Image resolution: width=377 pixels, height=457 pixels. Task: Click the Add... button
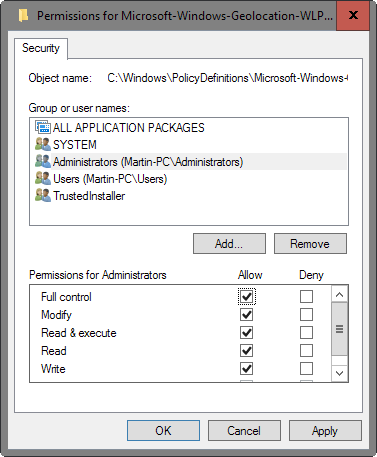pyautogui.click(x=229, y=244)
